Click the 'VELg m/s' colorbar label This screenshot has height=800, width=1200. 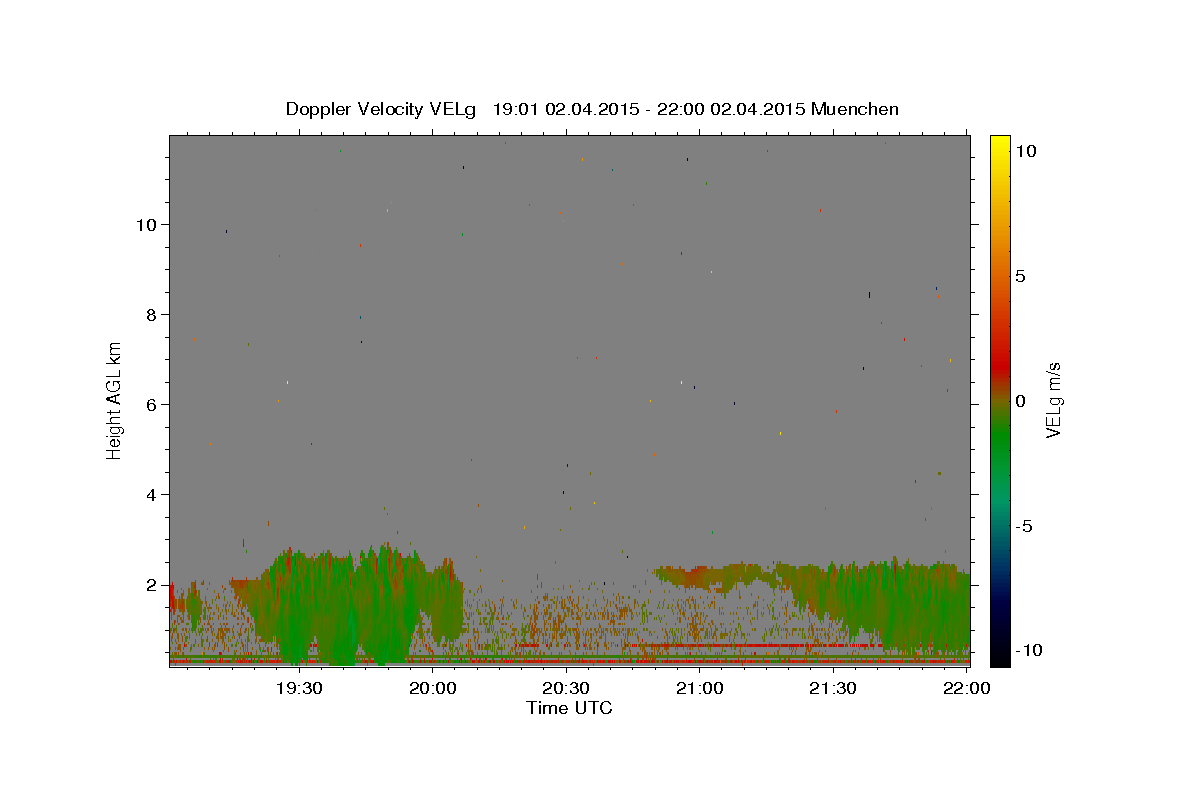(x=1053, y=400)
